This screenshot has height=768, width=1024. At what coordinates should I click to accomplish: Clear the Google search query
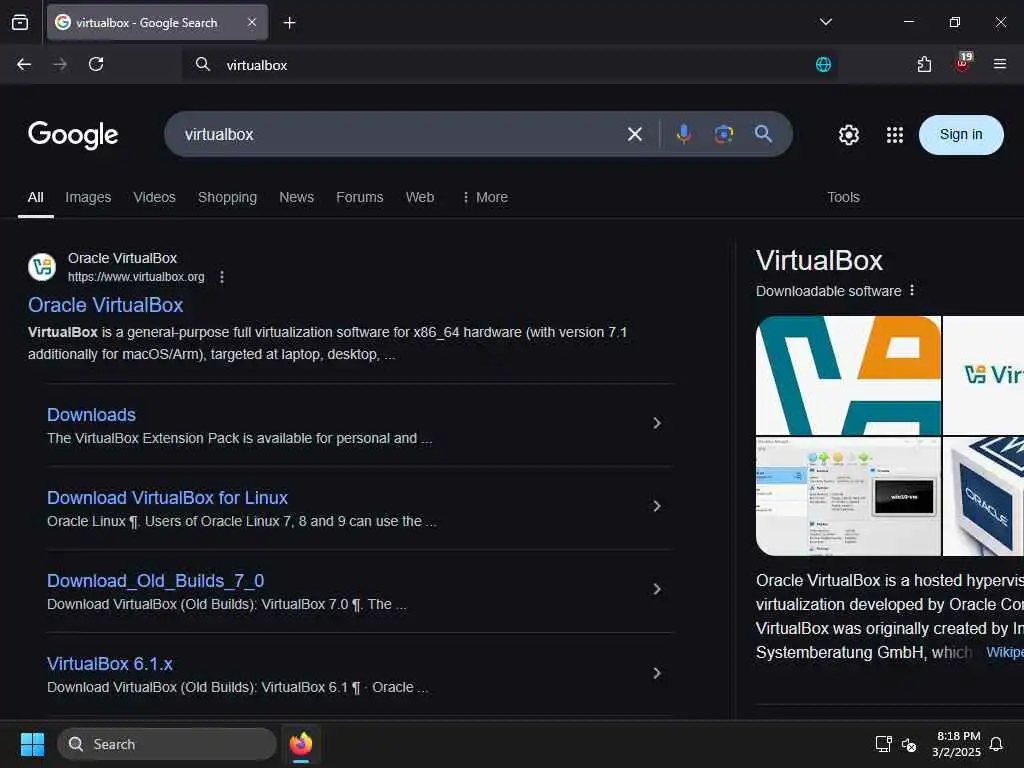click(635, 135)
